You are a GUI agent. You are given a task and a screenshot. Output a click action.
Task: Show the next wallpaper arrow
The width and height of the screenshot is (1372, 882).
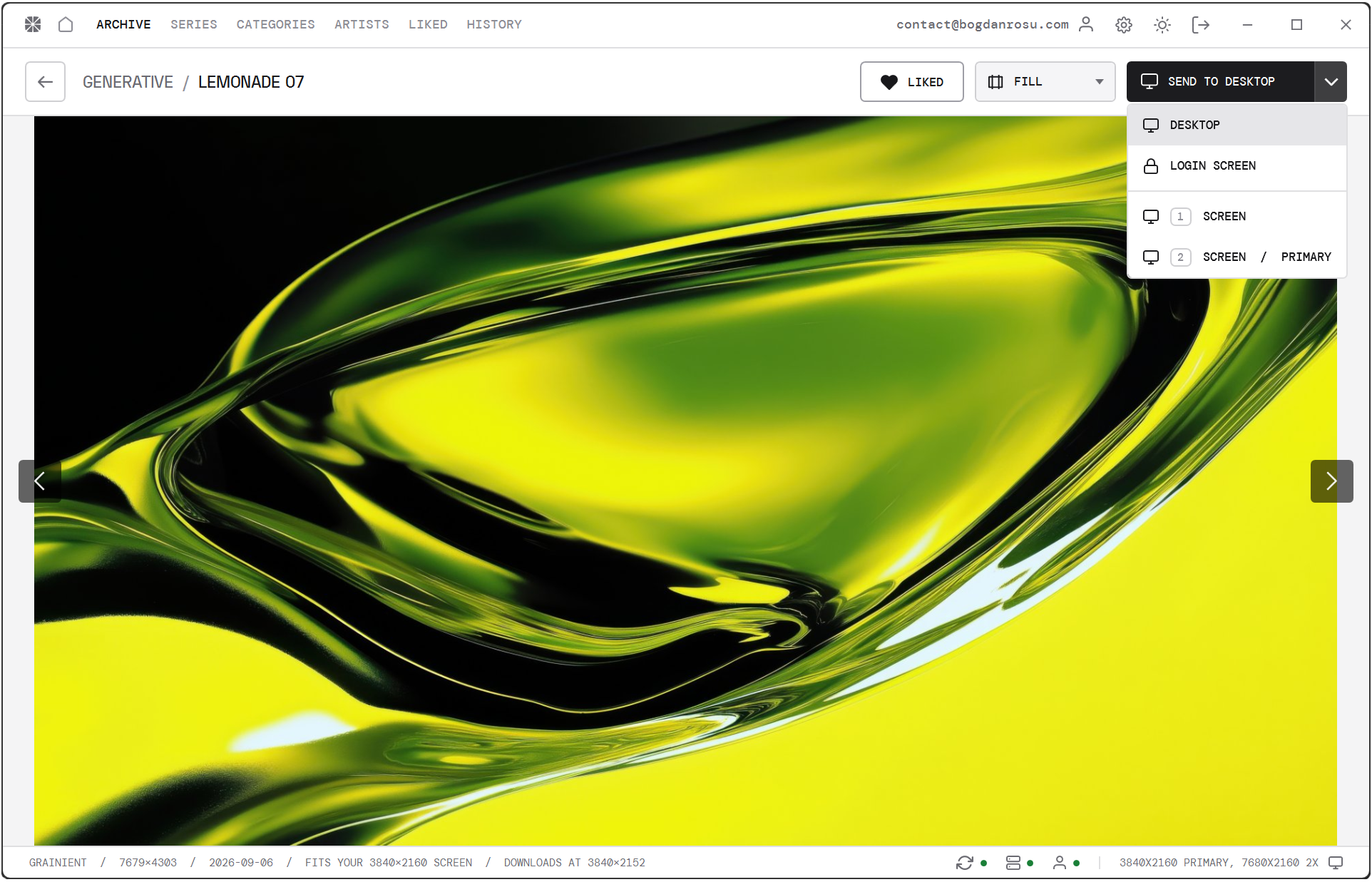pyautogui.click(x=1331, y=481)
